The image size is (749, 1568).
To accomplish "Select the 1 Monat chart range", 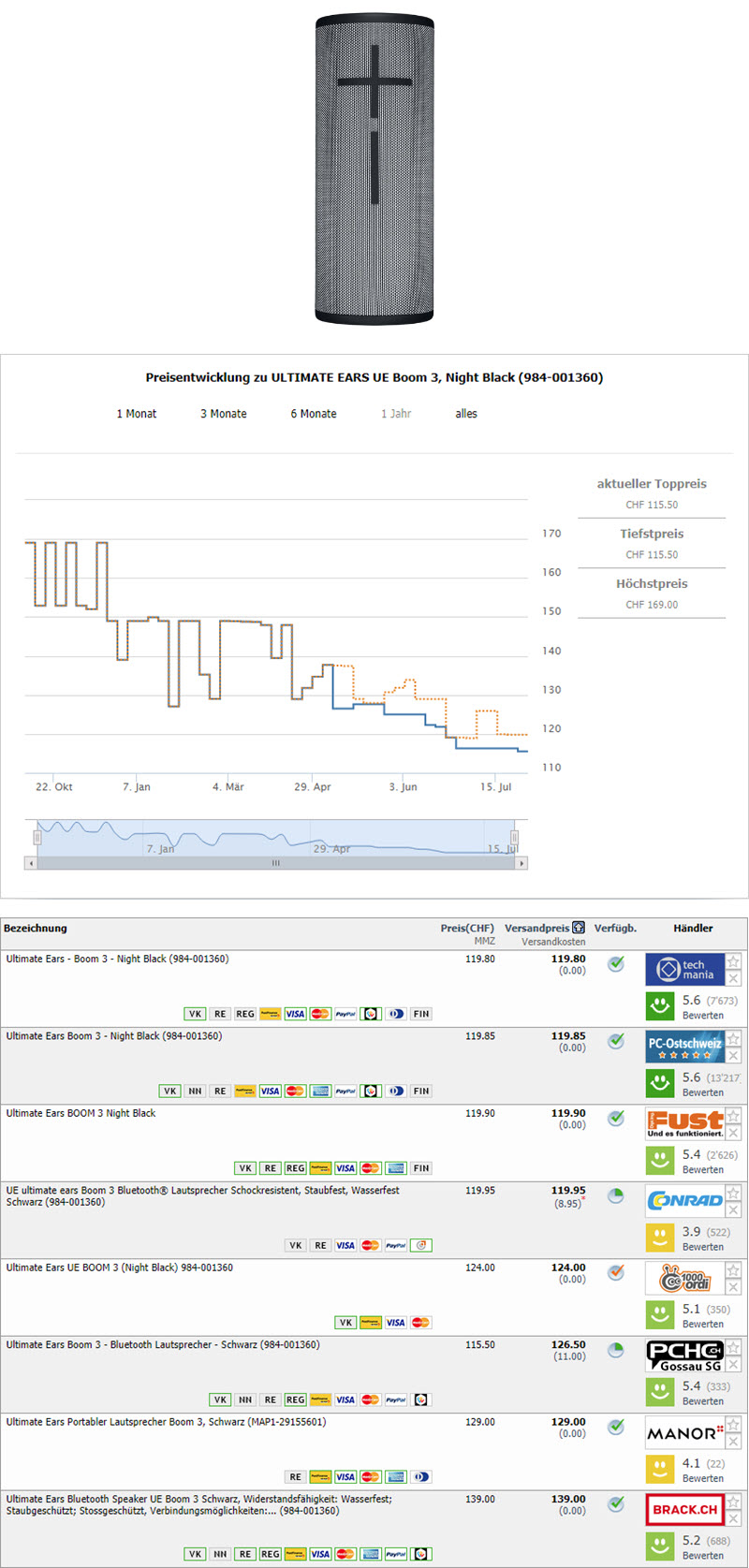I will pyautogui.click(x=137, y=414).
